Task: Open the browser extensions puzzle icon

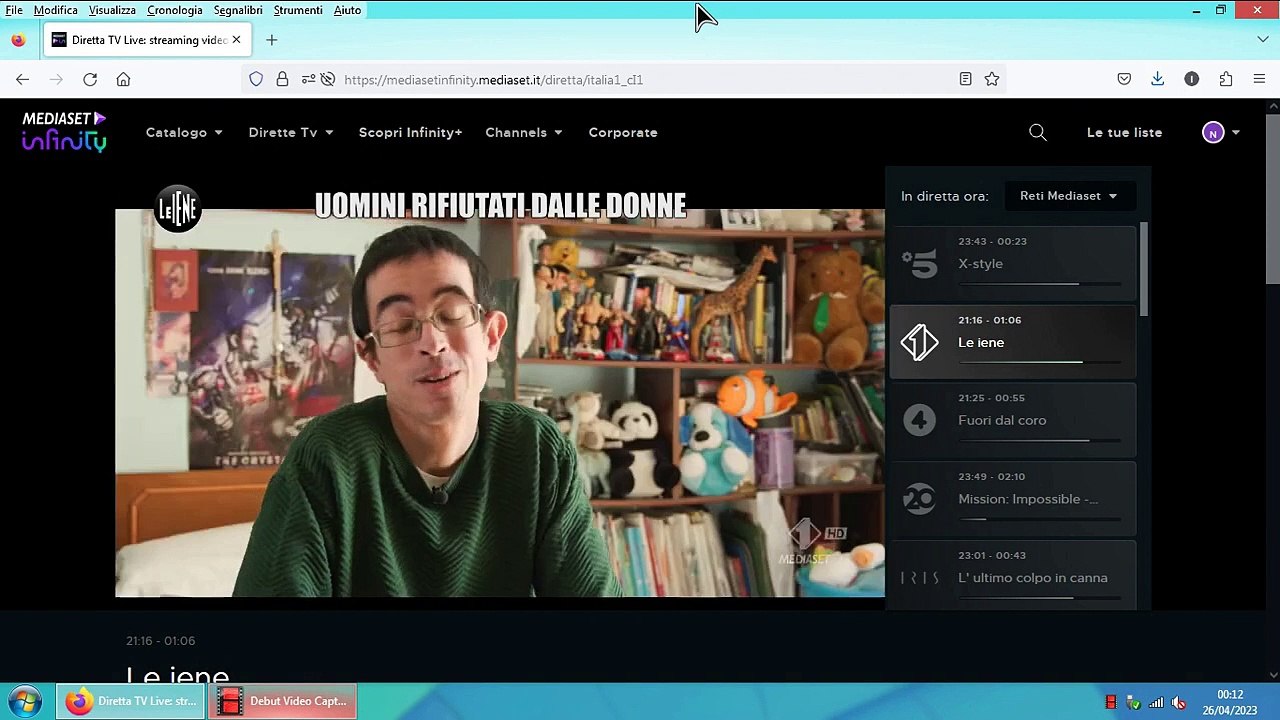Action: coord(1225,79)
